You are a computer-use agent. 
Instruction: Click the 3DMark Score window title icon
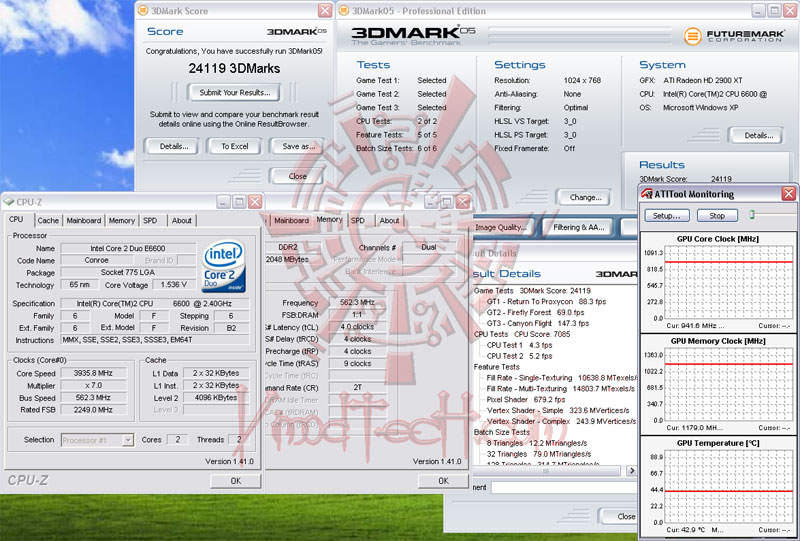coord(143,11)
